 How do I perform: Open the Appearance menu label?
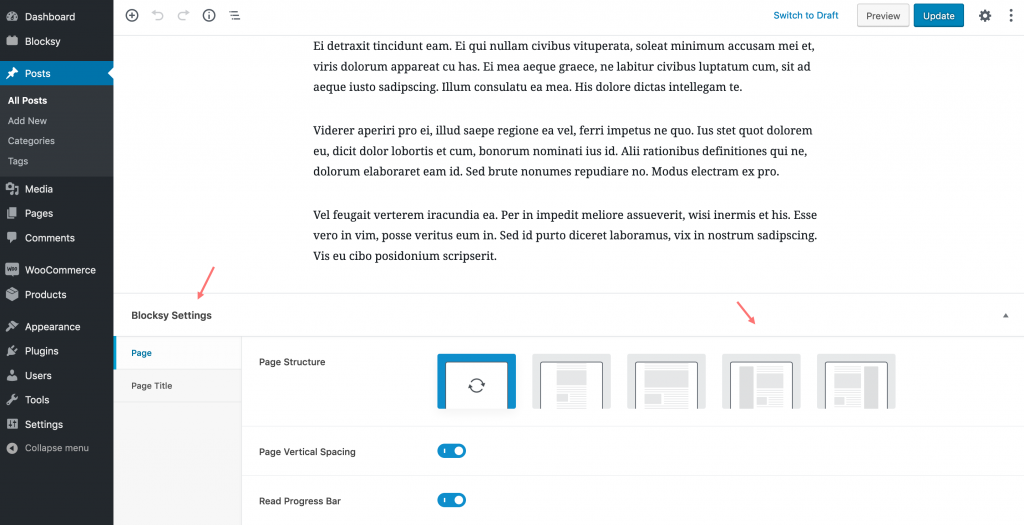52,326
